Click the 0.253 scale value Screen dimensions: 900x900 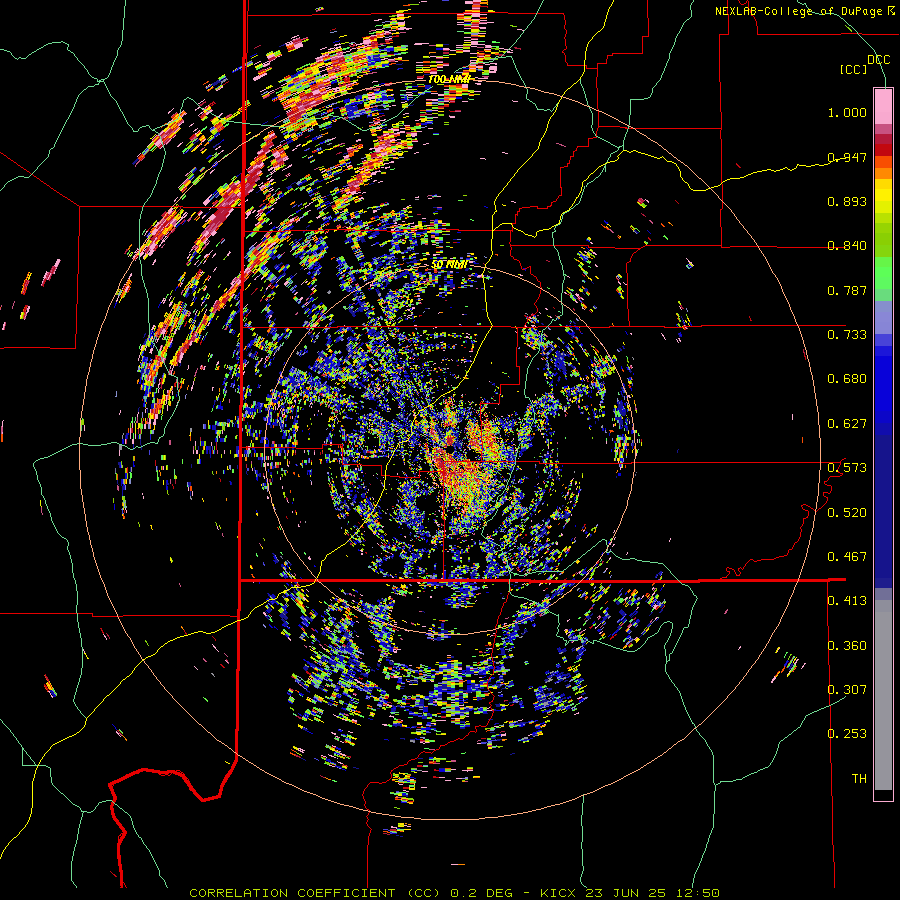847,734
